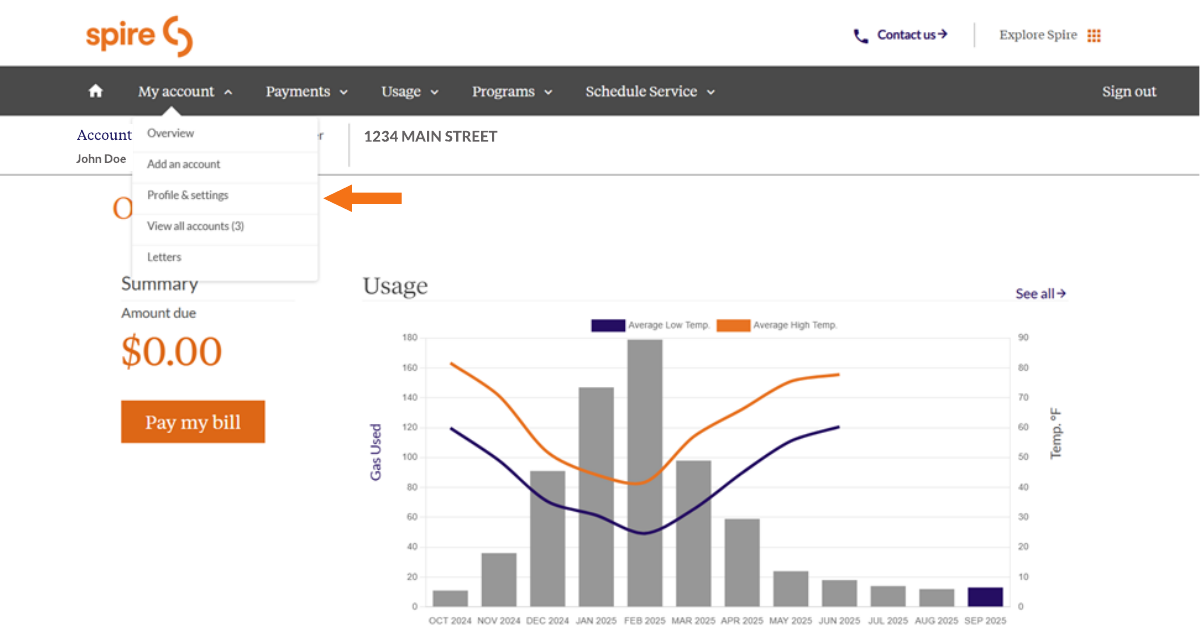
Task: Expand the Payments dropdown
Action: (306, 91)
